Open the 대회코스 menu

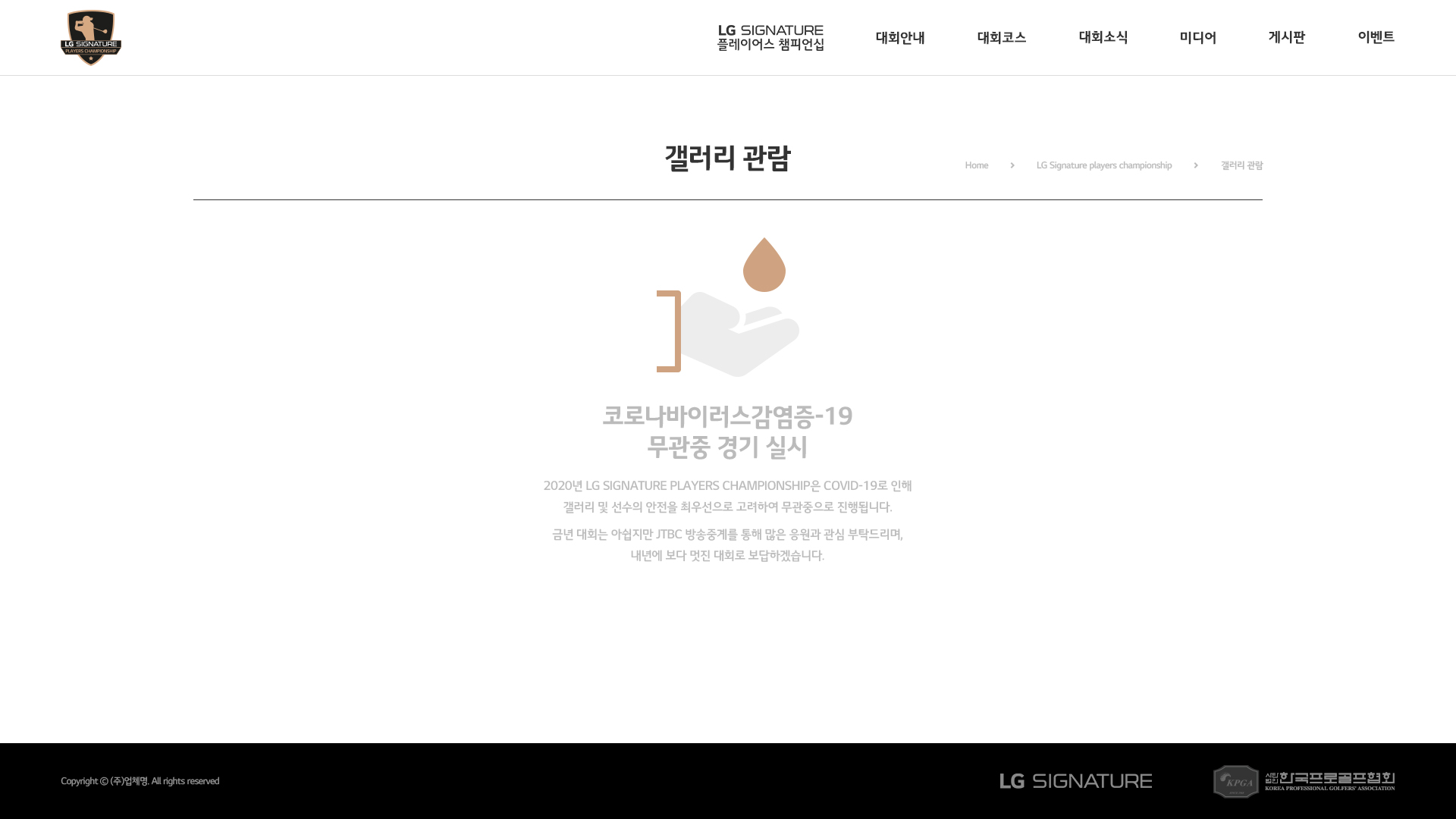click(x=1002, y=38)
